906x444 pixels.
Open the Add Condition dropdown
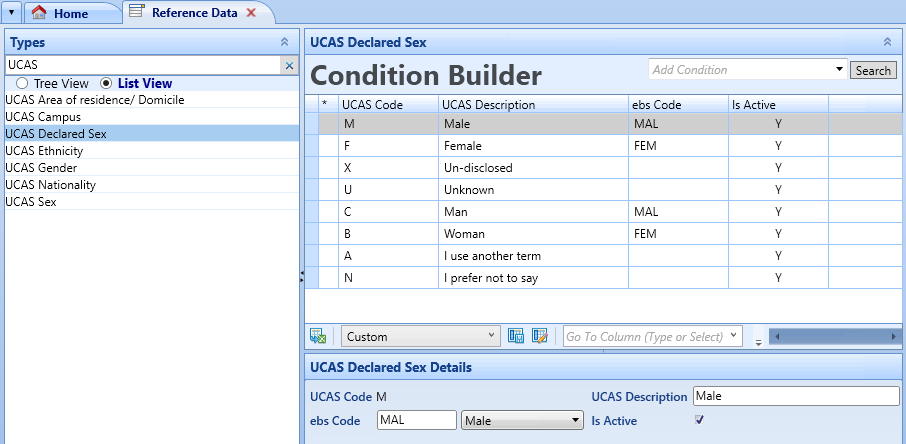pos(748,70)
